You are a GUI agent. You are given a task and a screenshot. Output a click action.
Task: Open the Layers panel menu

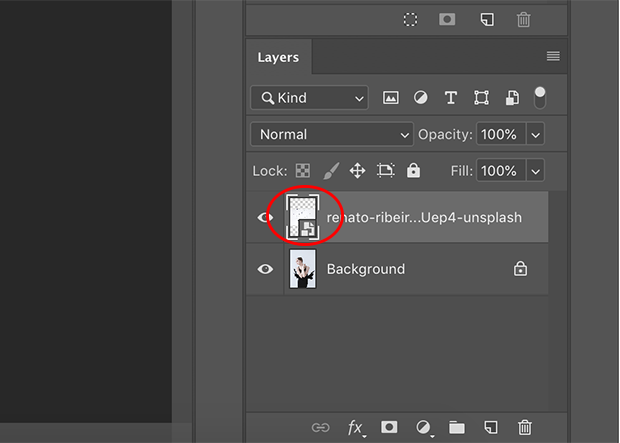click(553, 56)
